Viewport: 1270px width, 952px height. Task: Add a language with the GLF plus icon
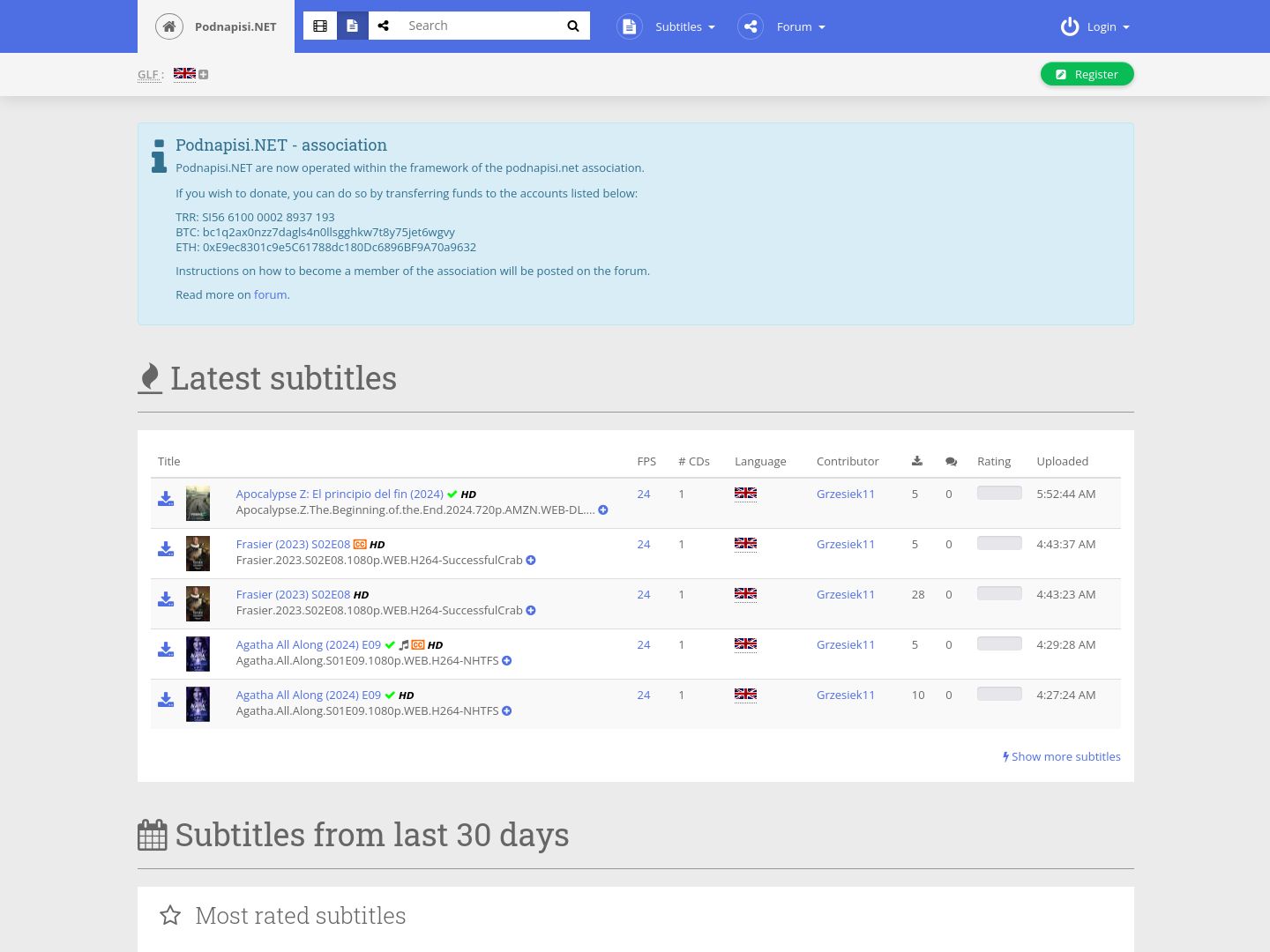coord(204,74)
